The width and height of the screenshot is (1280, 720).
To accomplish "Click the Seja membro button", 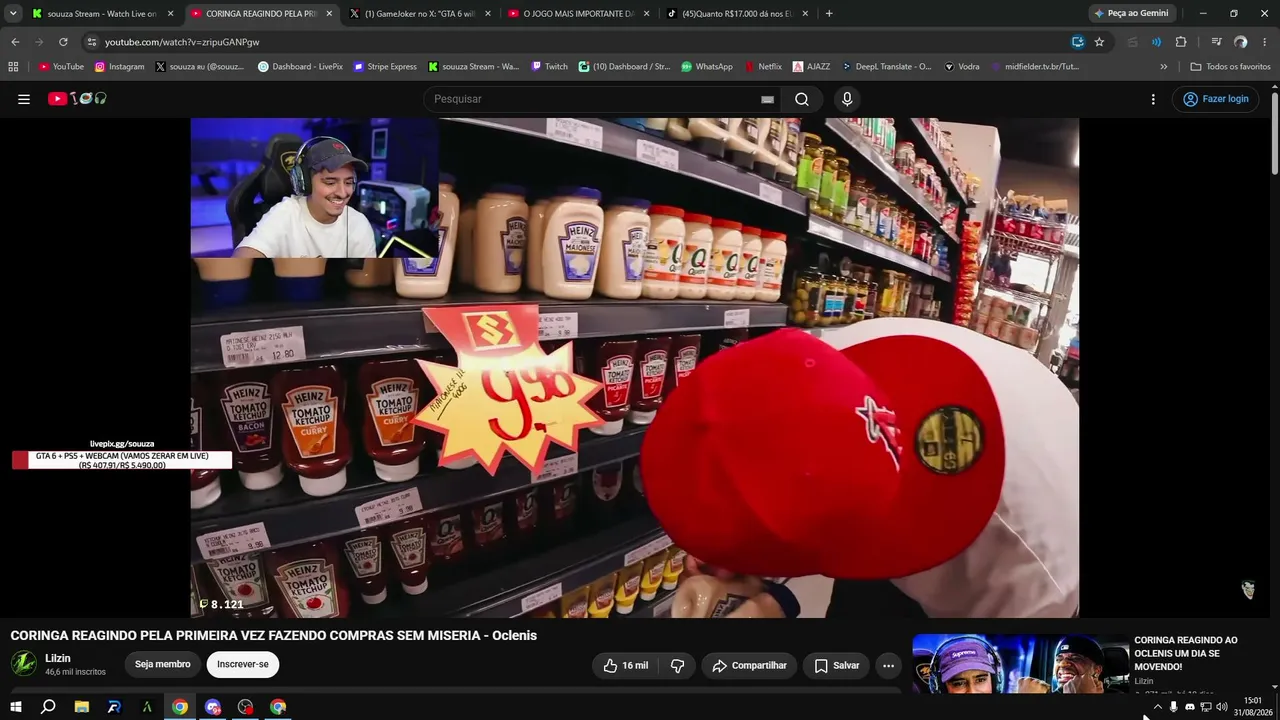I will [x=162, y=665].
